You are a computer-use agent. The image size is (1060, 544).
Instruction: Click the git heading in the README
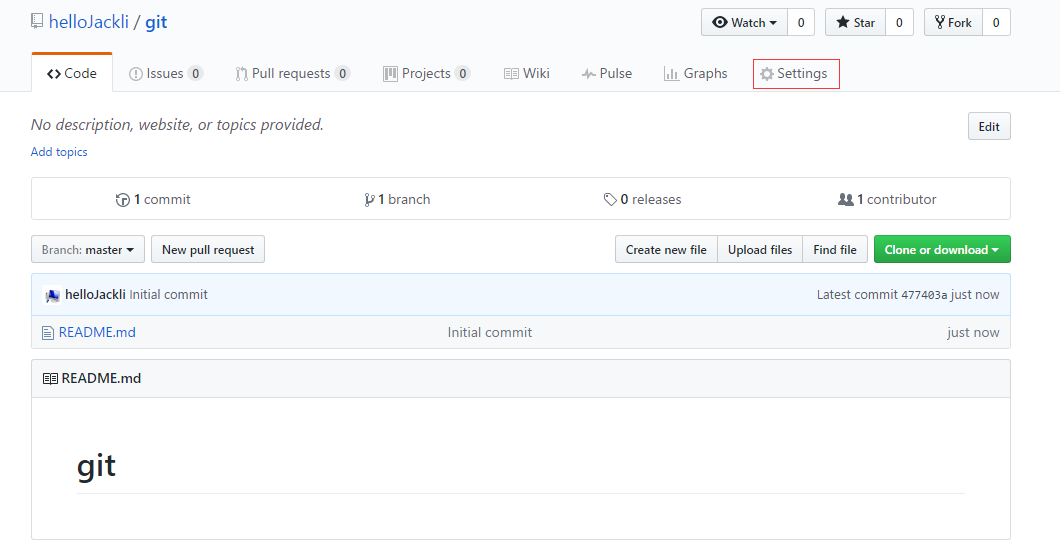pos(97,466)
